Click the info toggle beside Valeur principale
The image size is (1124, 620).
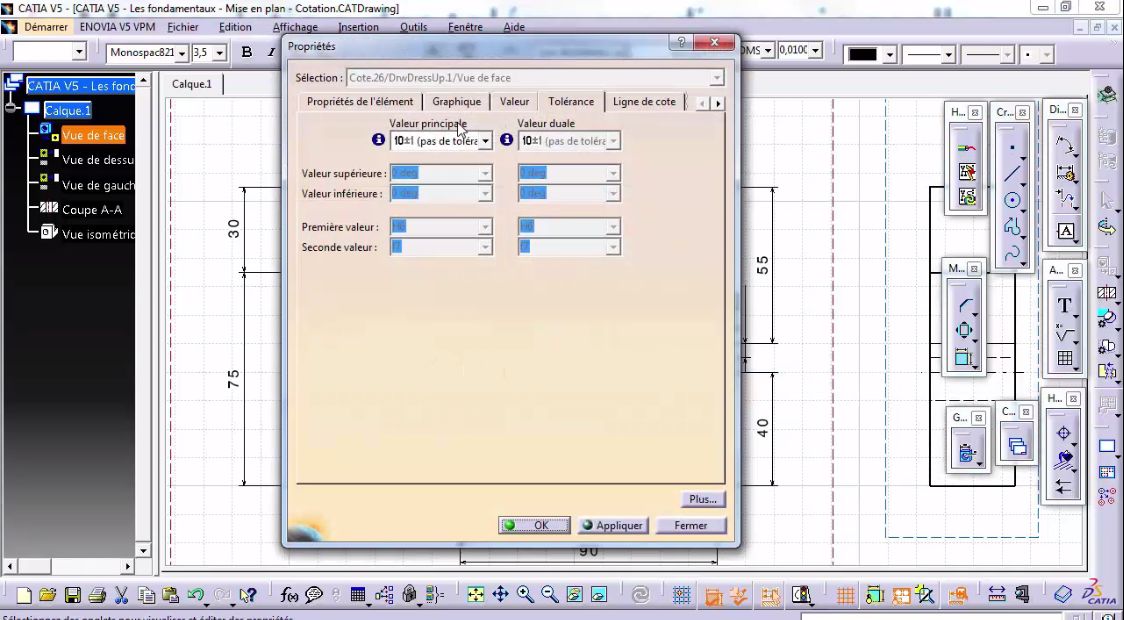[378, 140]
